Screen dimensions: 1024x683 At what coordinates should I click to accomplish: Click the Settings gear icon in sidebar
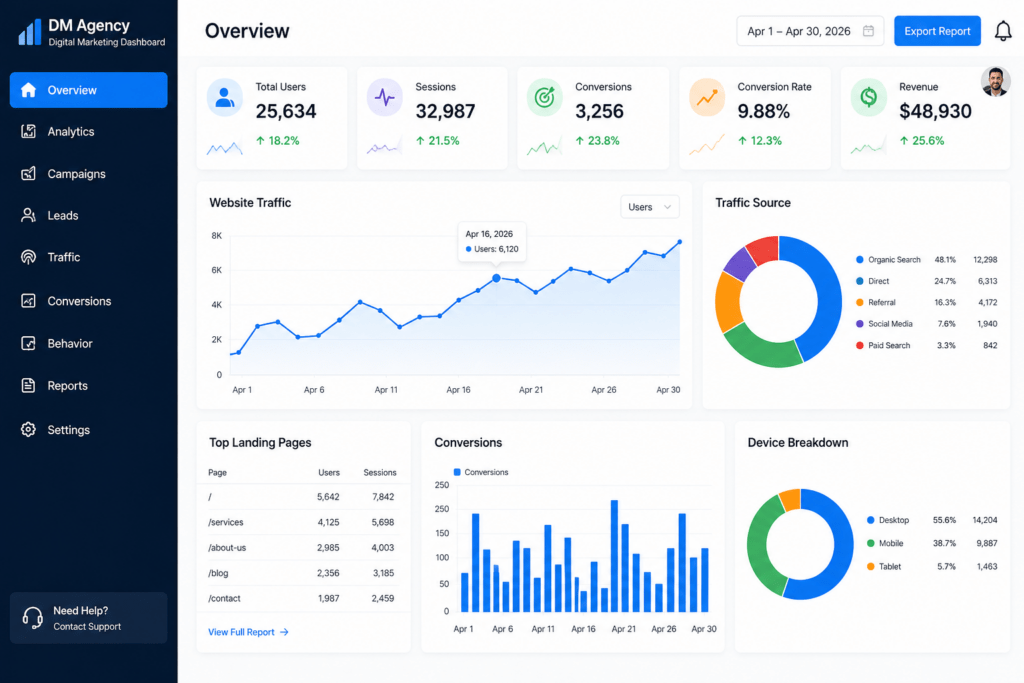(x=28, y=430)
